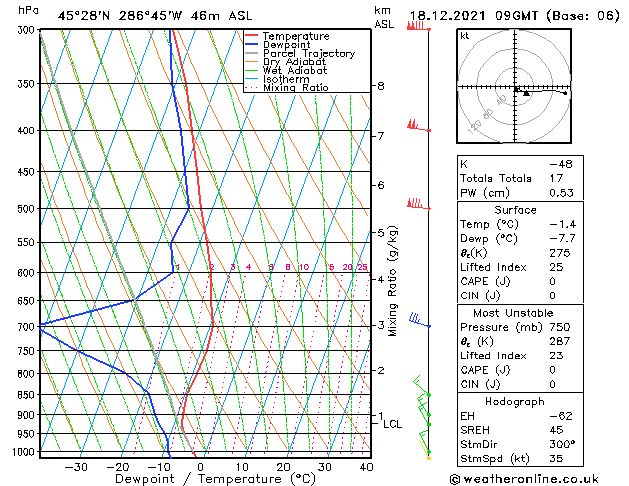
Task: Click the PW (cm) value 0.53
Action: coord(561,193)
